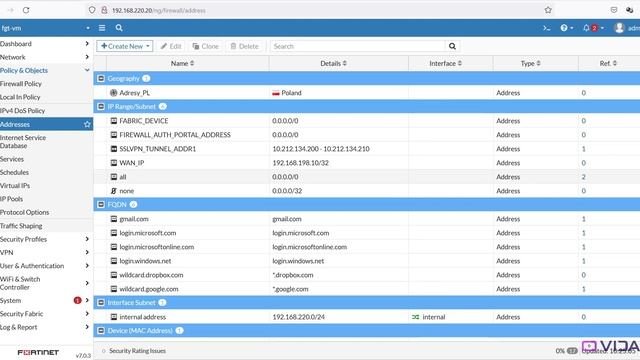This screenshot has width=640, height=360.
Task: Bookmark this page with the star icon
Action: (x=548, y=10)
